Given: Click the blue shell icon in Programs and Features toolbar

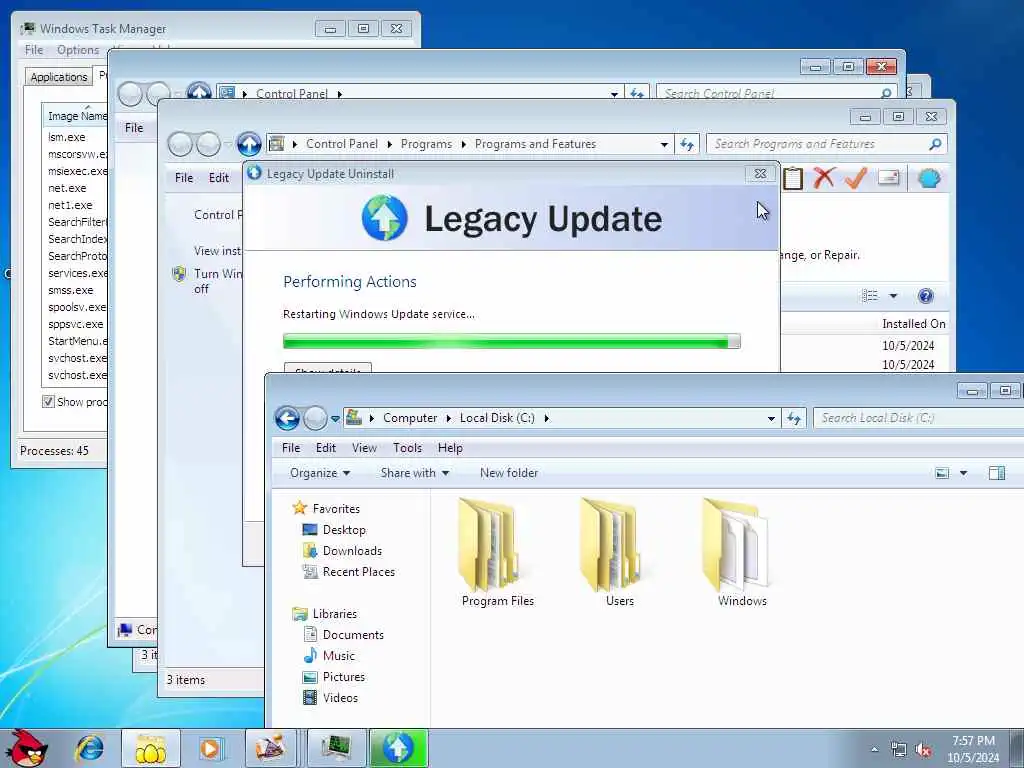Looking at the screenshot, I should point(929,178).
